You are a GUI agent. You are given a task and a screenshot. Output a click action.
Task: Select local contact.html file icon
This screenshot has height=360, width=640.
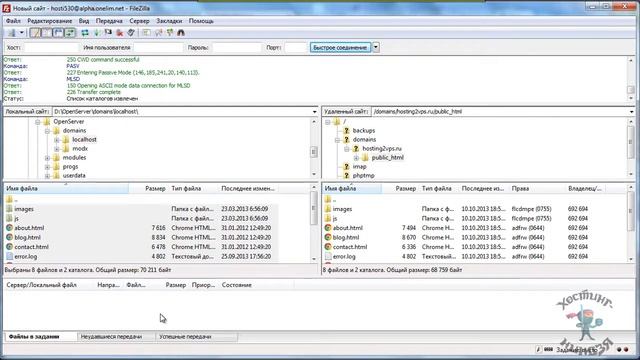(x=9, y=247)
